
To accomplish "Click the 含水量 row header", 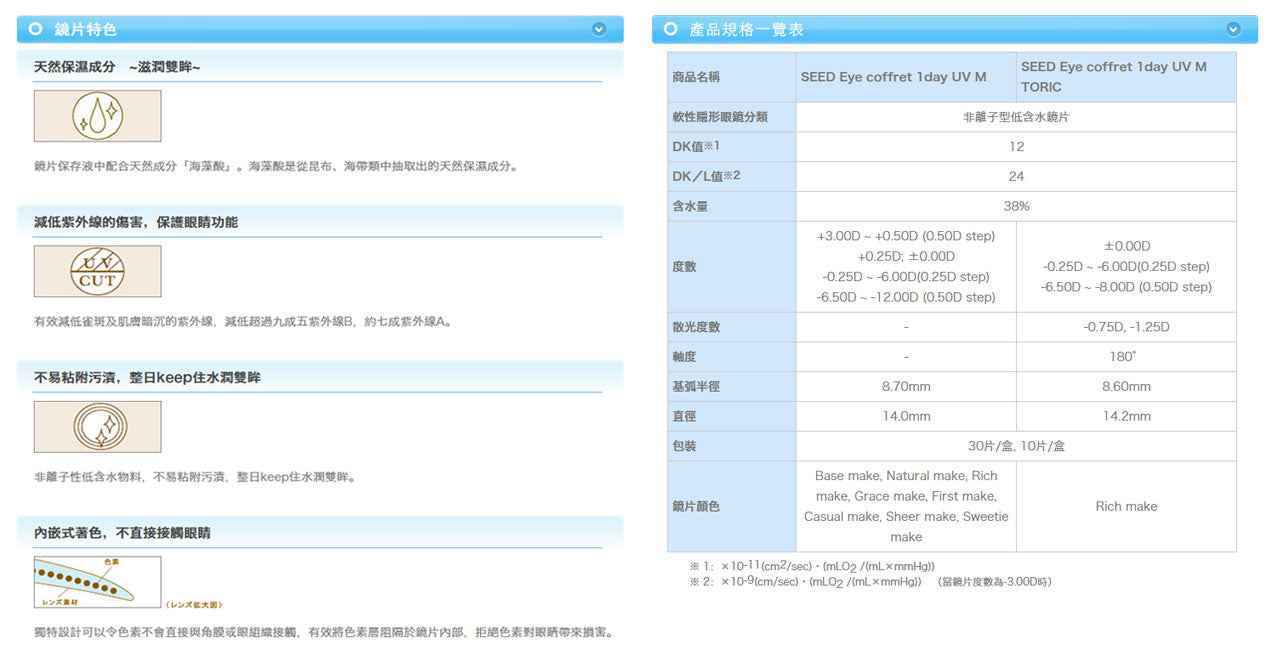I will point(732,206).
